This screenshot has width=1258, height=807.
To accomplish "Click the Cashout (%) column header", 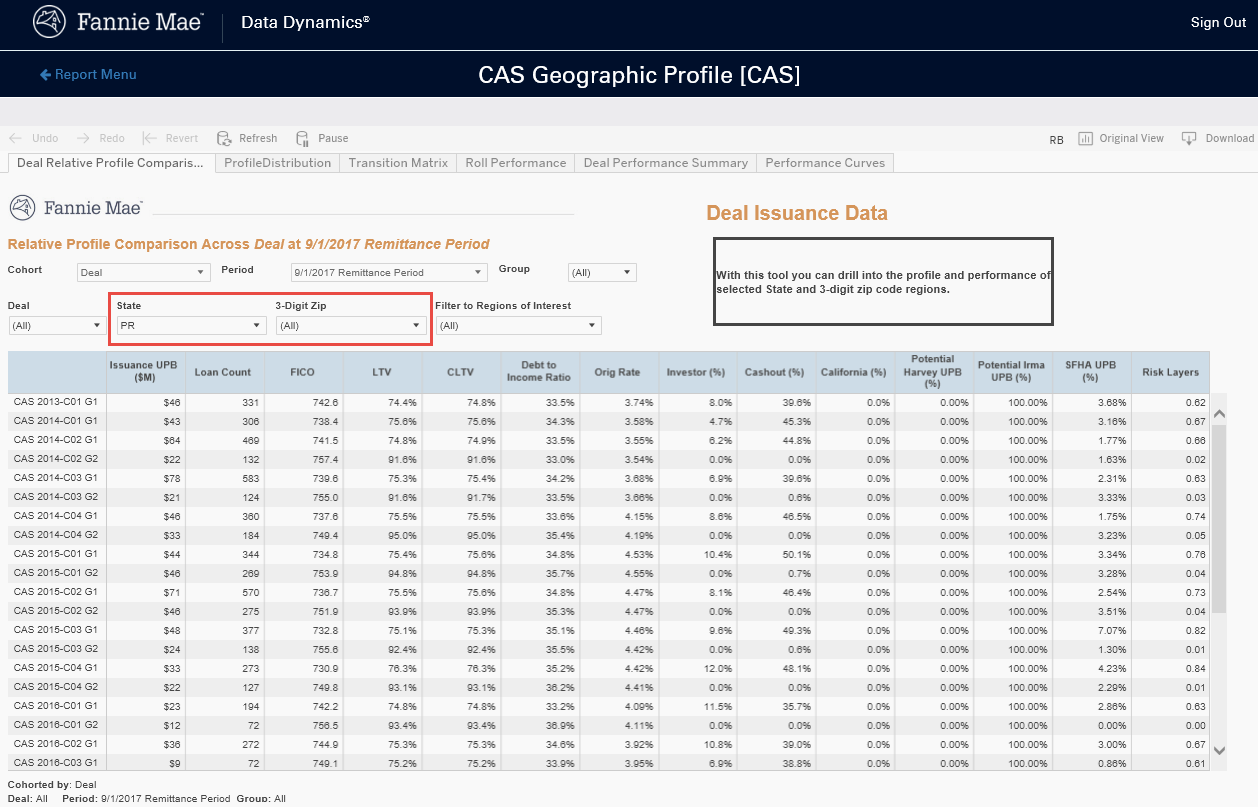I will tap(774, 372).
